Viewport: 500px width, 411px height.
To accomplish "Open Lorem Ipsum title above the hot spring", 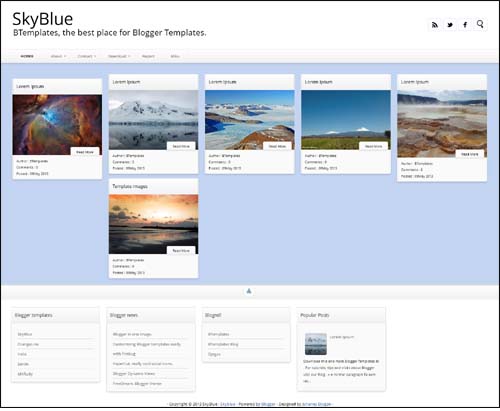I will click(x=415, y=82).
